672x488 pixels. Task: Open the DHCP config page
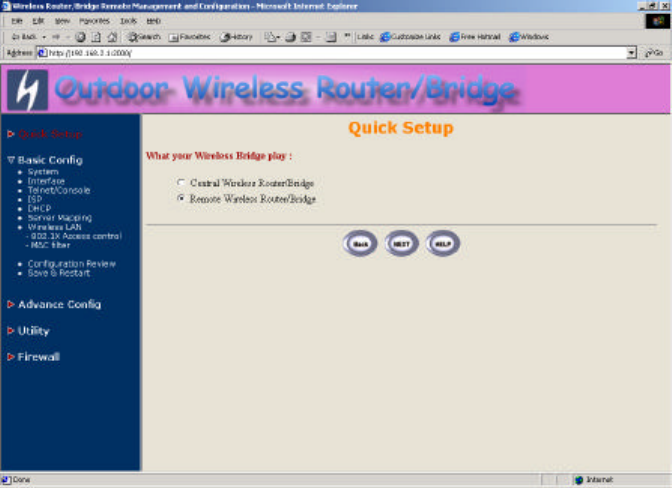[39, 209]
